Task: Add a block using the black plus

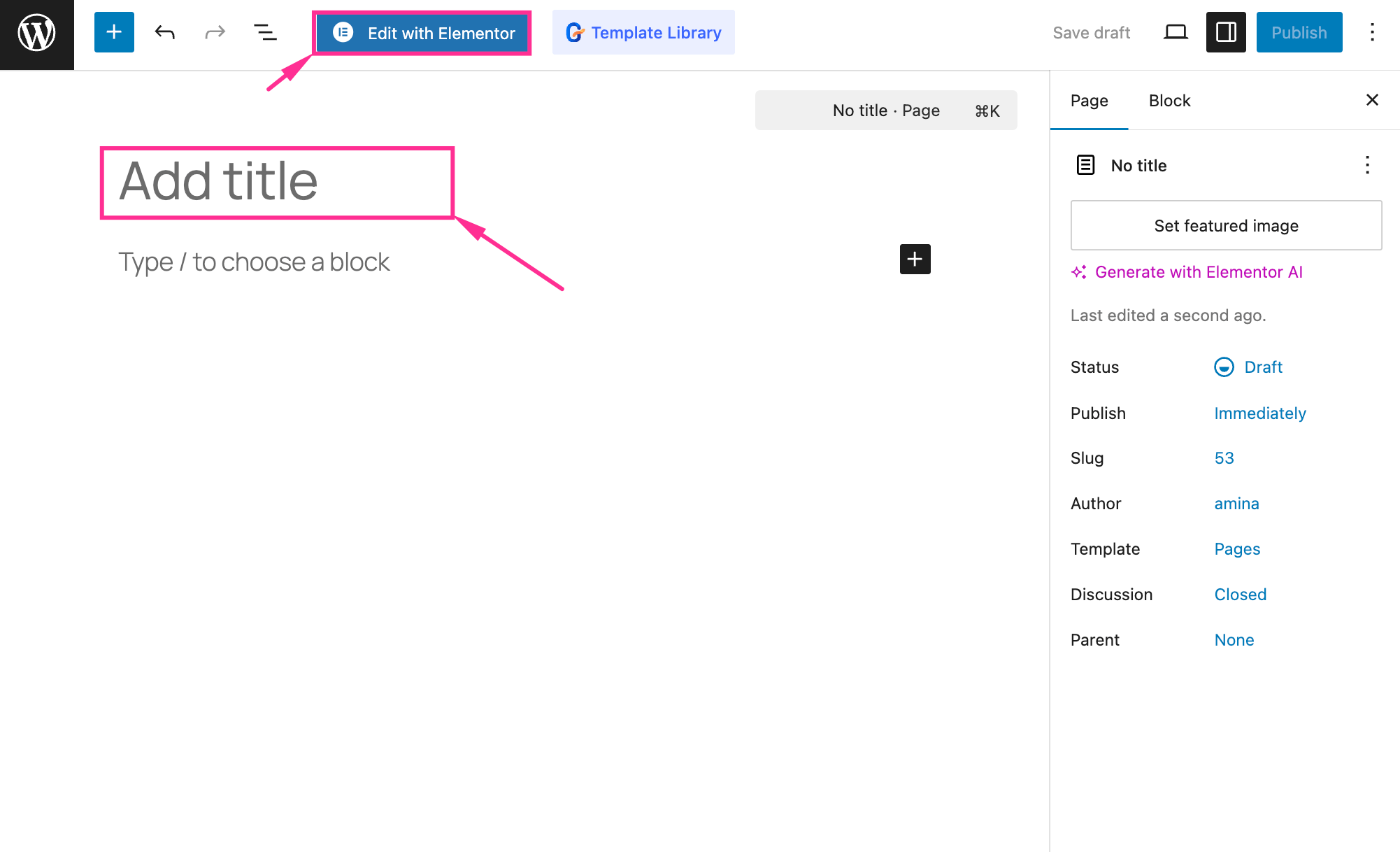Action: tap(915, 260)
